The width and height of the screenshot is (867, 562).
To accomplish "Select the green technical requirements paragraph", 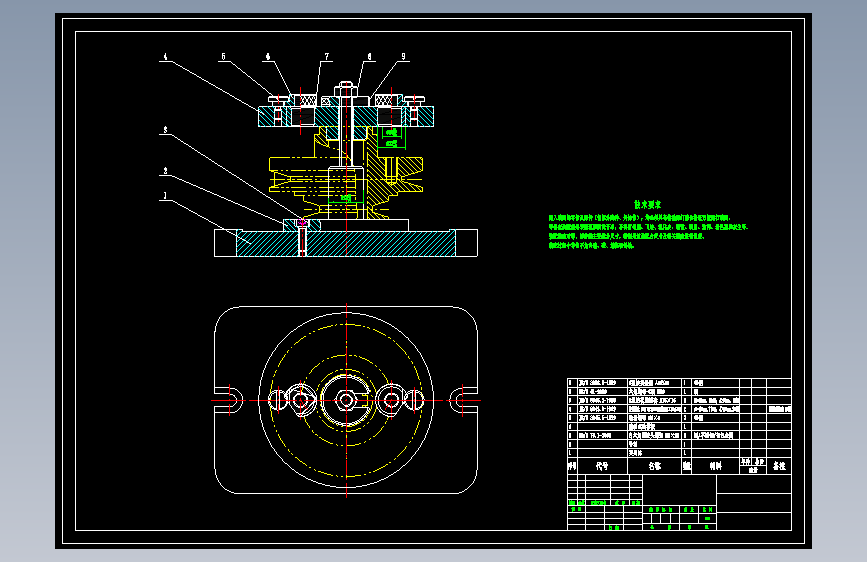I will click(647, 232).
